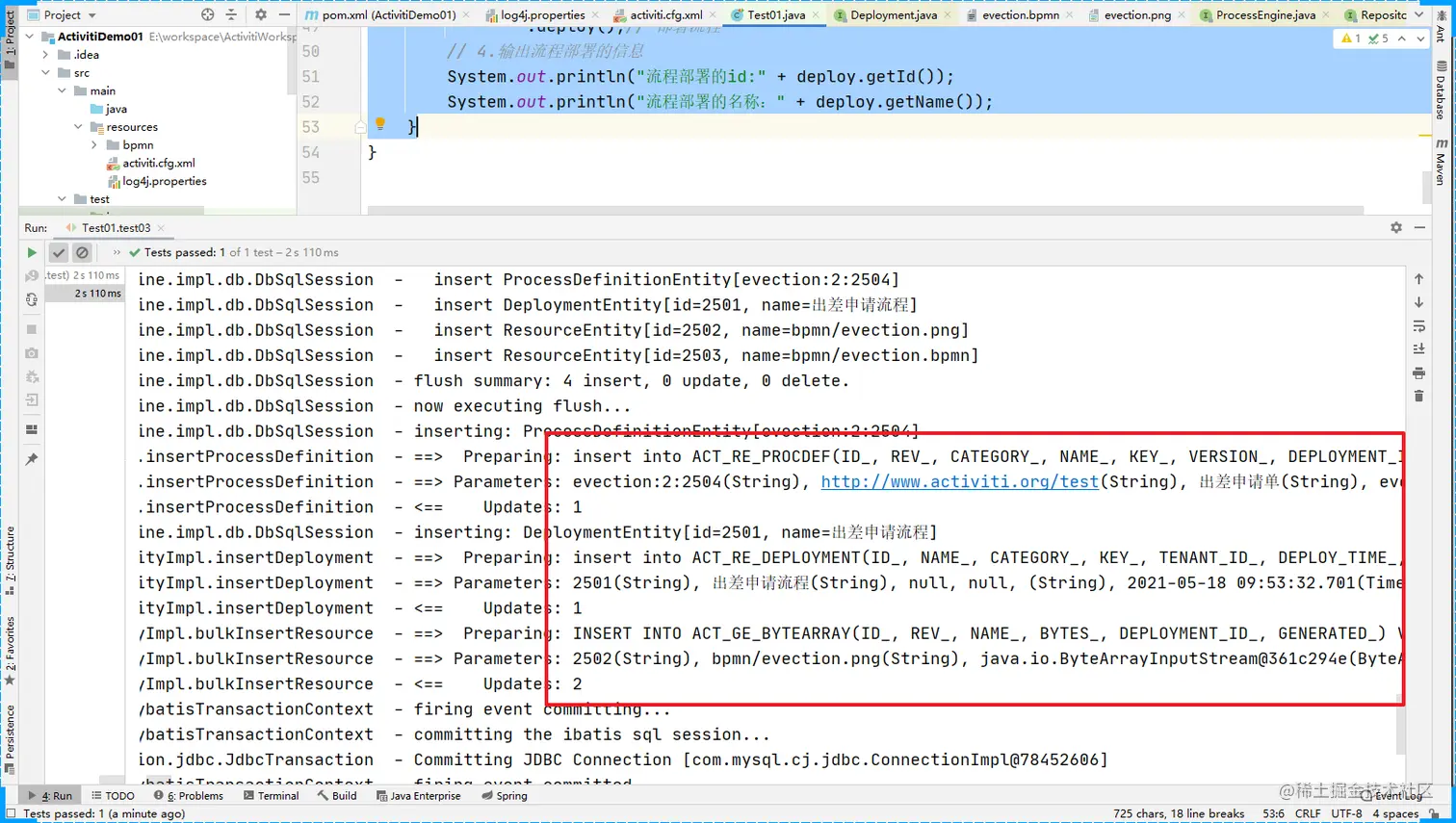Click CRLF line separator in status bar
Viewport: 1456px width, 823px height.
coord(1308,814)
